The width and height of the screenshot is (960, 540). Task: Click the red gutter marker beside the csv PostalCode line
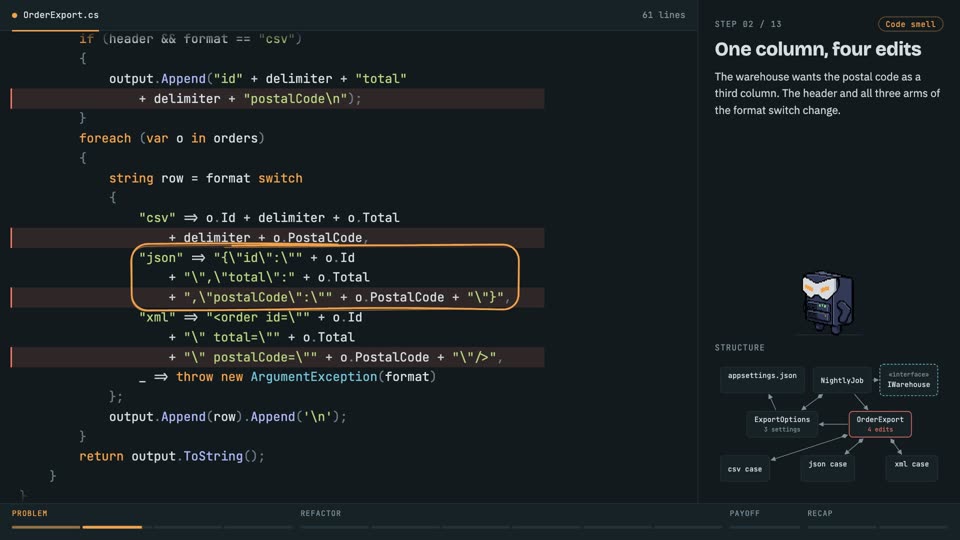11,238
